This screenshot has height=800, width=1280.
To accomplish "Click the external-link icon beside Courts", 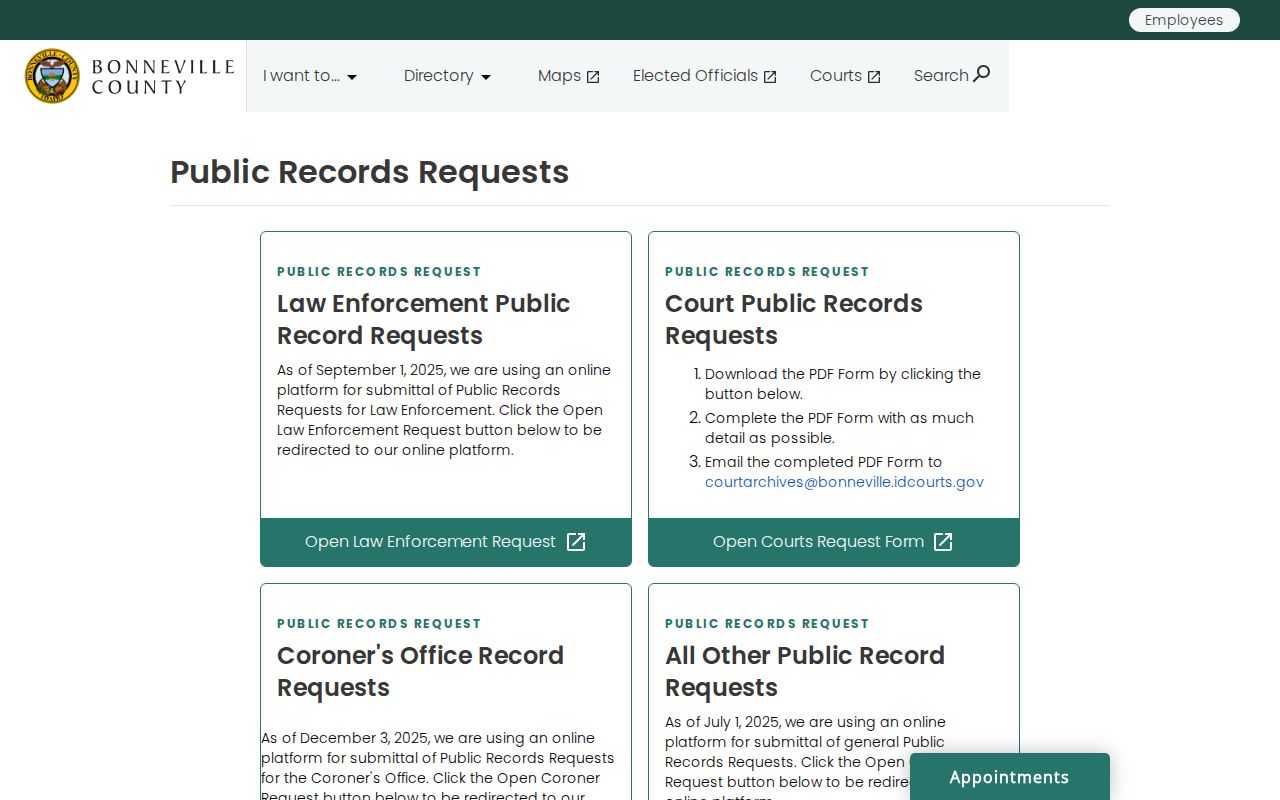I will click(x=874, y=77).
